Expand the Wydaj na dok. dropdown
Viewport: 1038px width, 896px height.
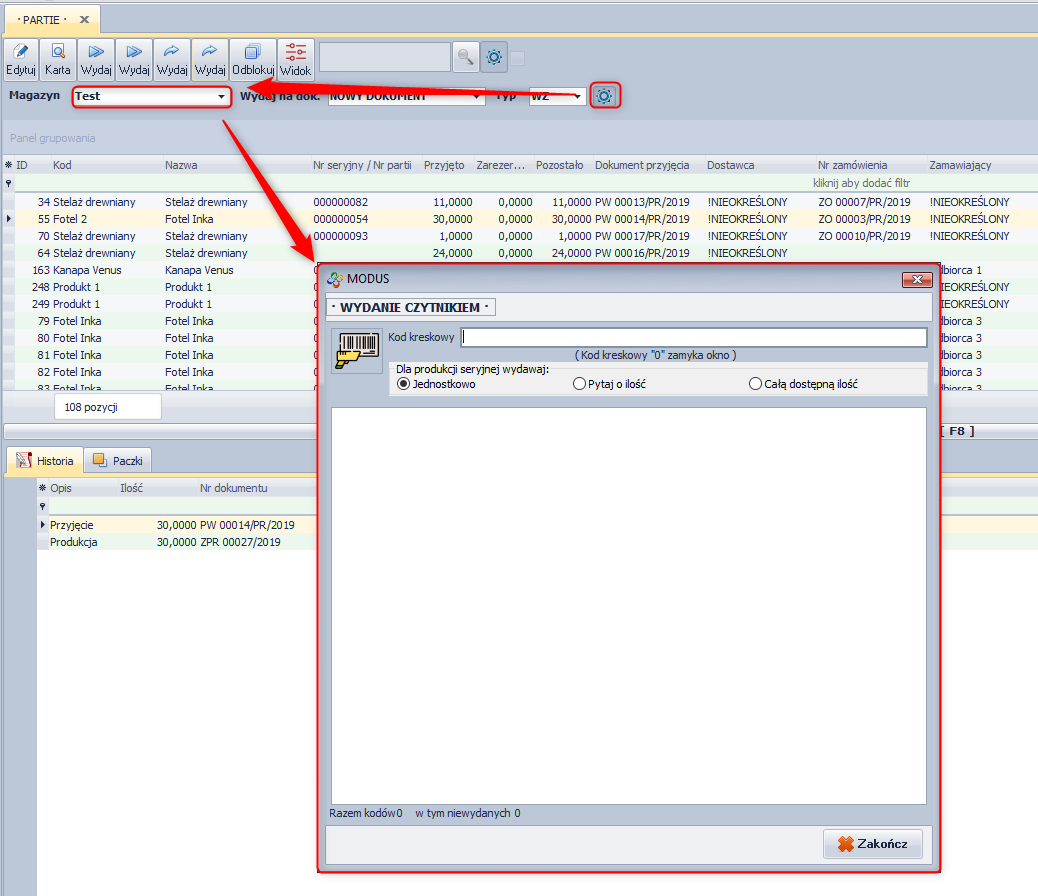(477, 97)
